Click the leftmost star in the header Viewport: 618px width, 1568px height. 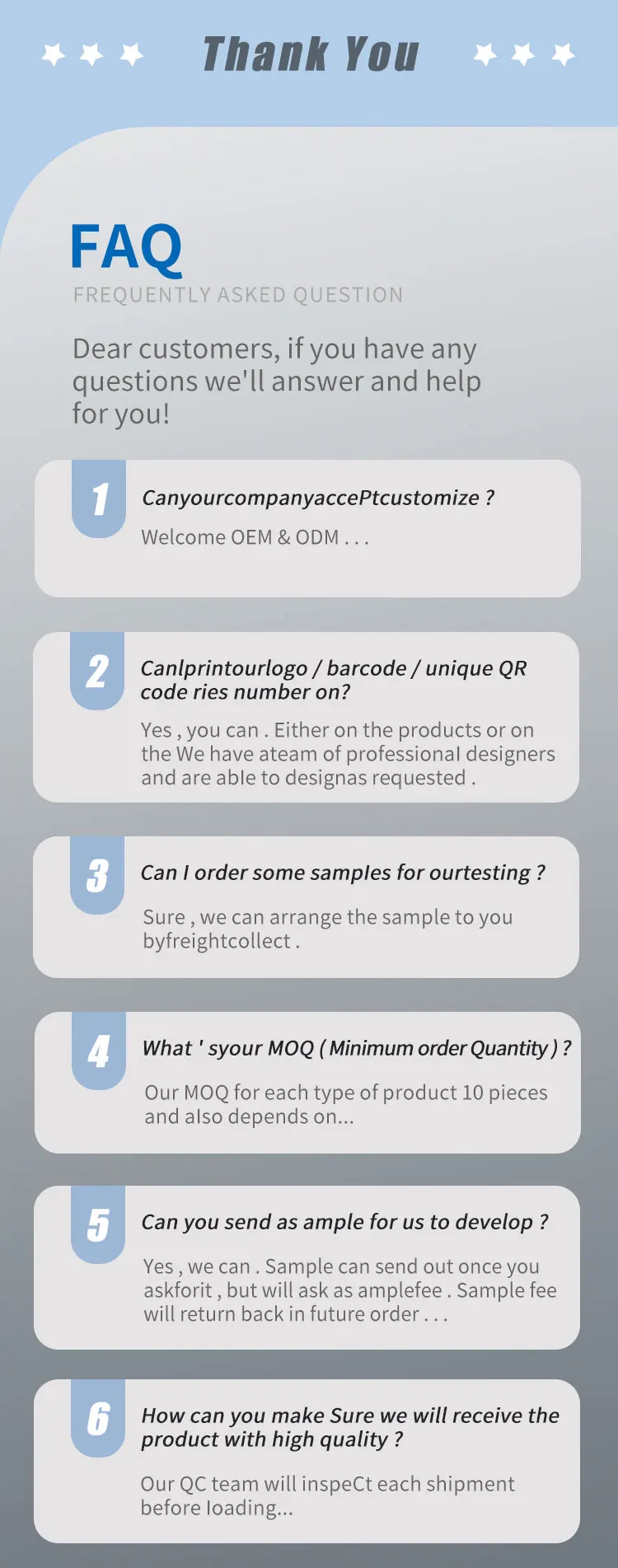coord(54,54)
